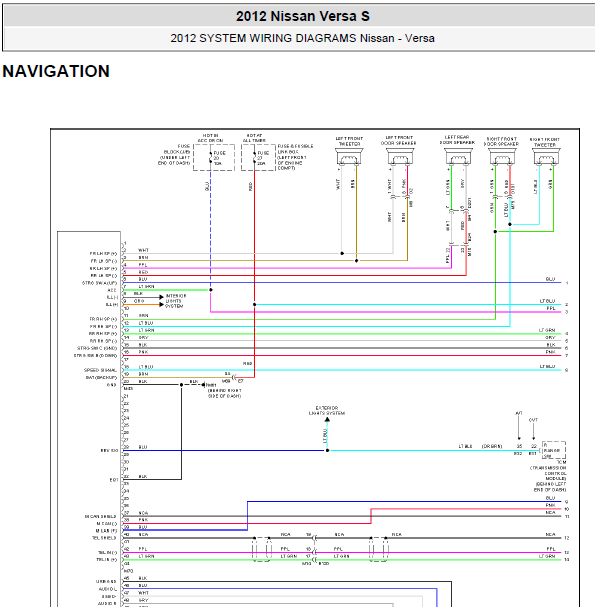Select the Right Front Door Speaker symbol
The image size is (595, 607).
click(x=502, y=157)
